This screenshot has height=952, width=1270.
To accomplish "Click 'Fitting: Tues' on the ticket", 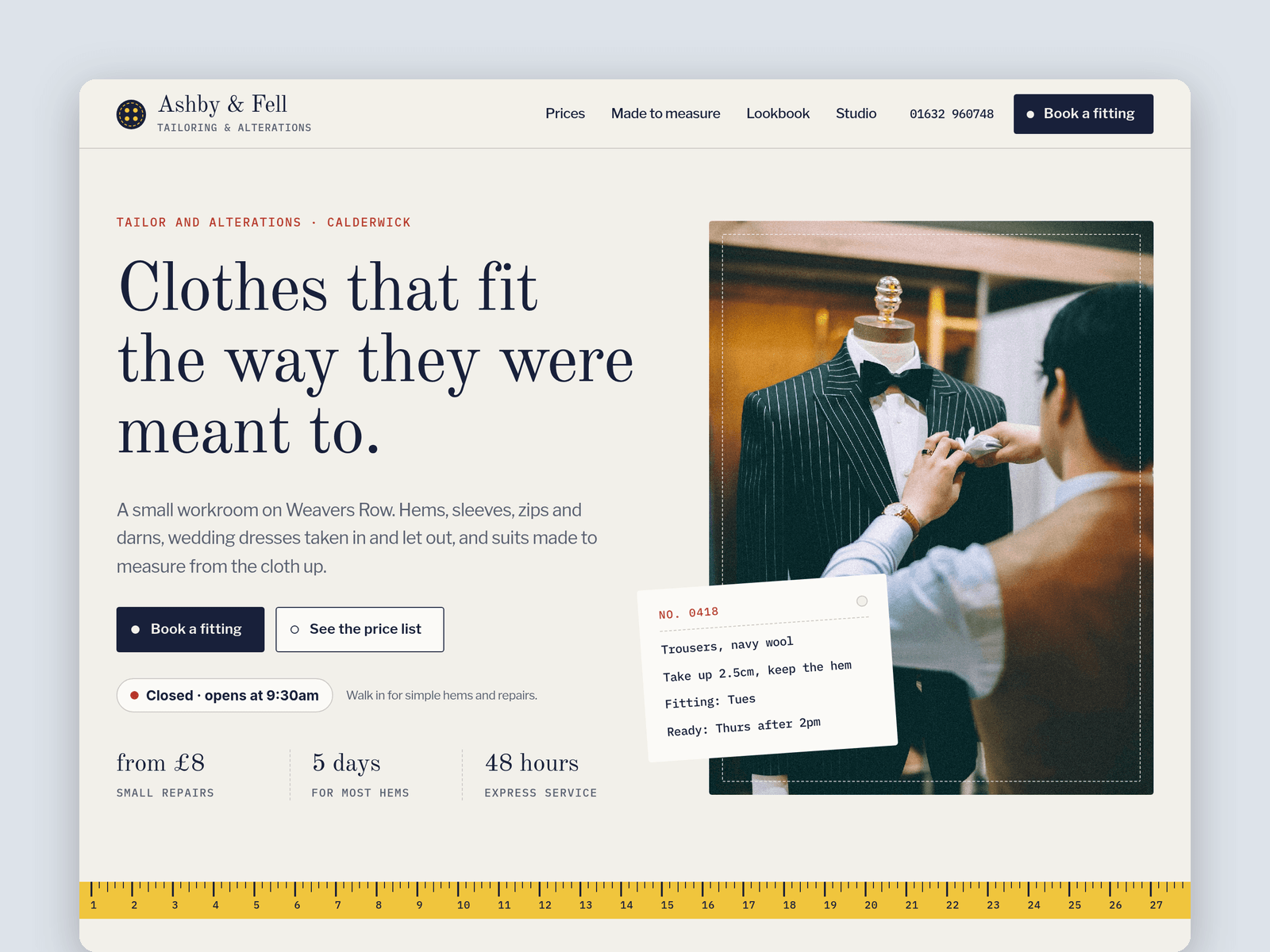I will tap(710, 701).
